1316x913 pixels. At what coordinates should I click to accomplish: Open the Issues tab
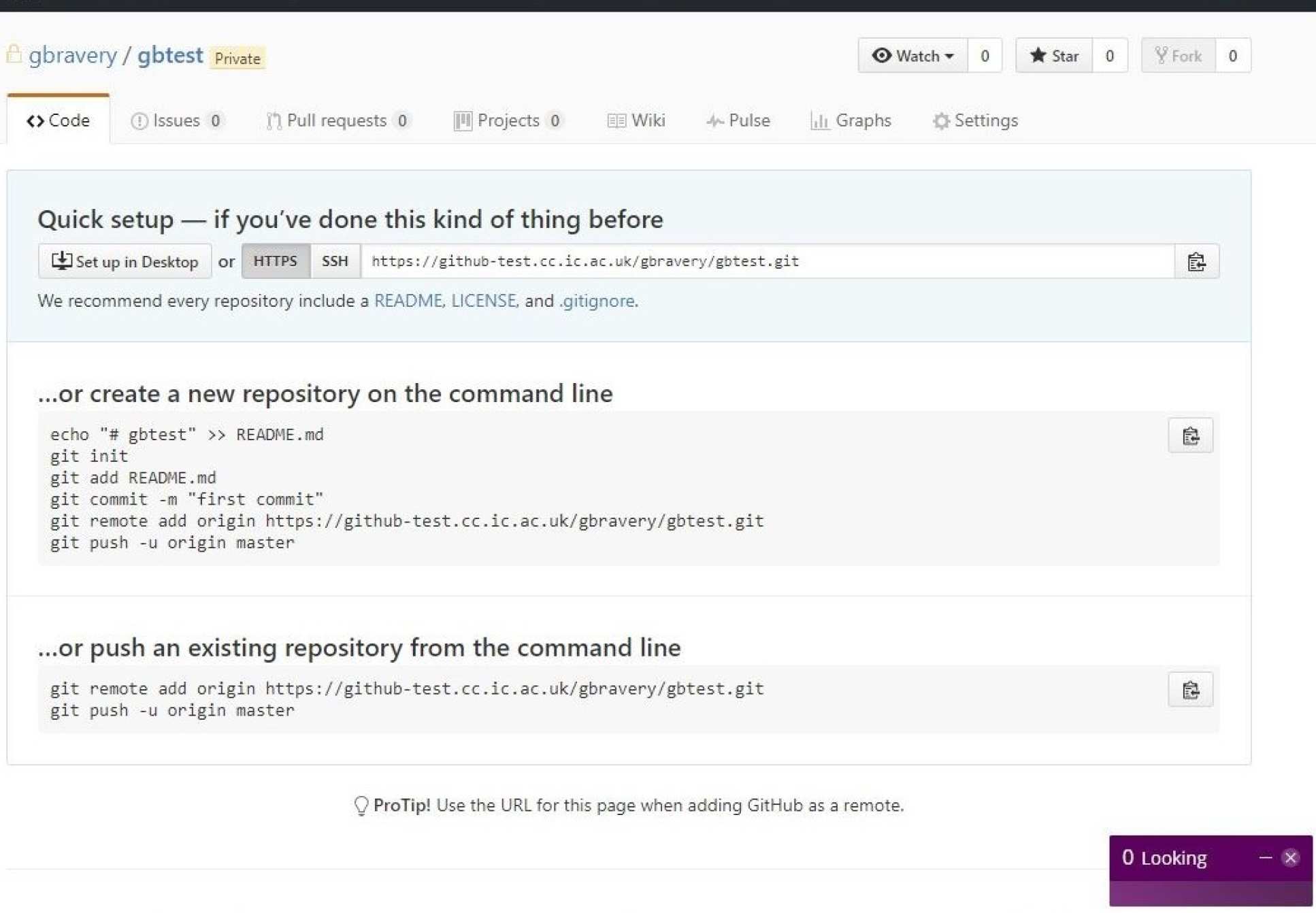[x=176, y=120]
